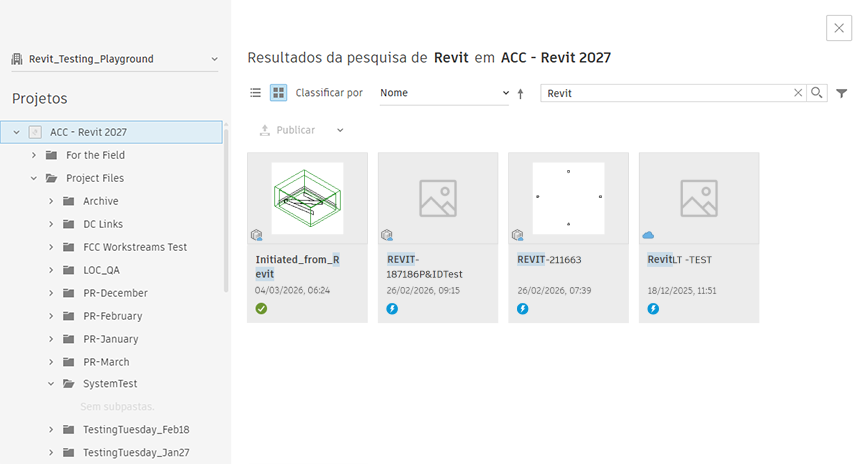Open the RevitLT -TEST placeholder thumbnail
Viewport: 860px width, 464px height.
(699, 198)
